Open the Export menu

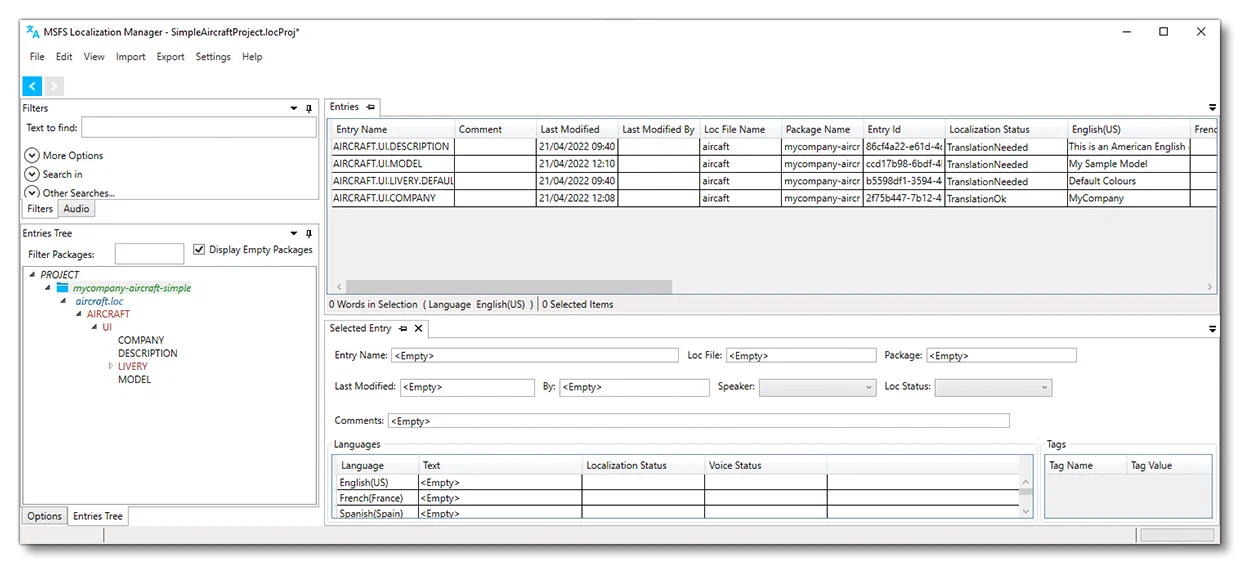(170, 57)
